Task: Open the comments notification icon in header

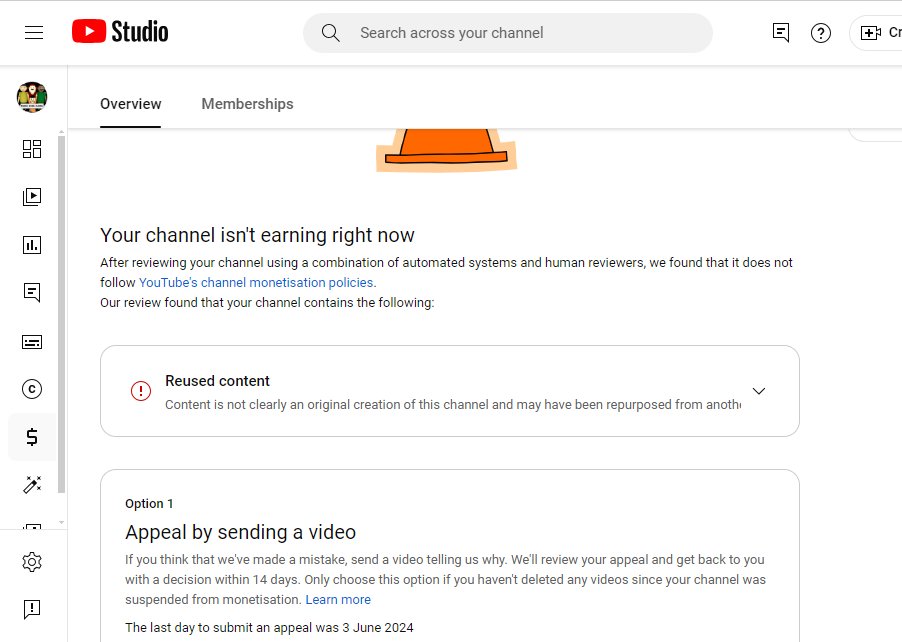Action: 781,33
